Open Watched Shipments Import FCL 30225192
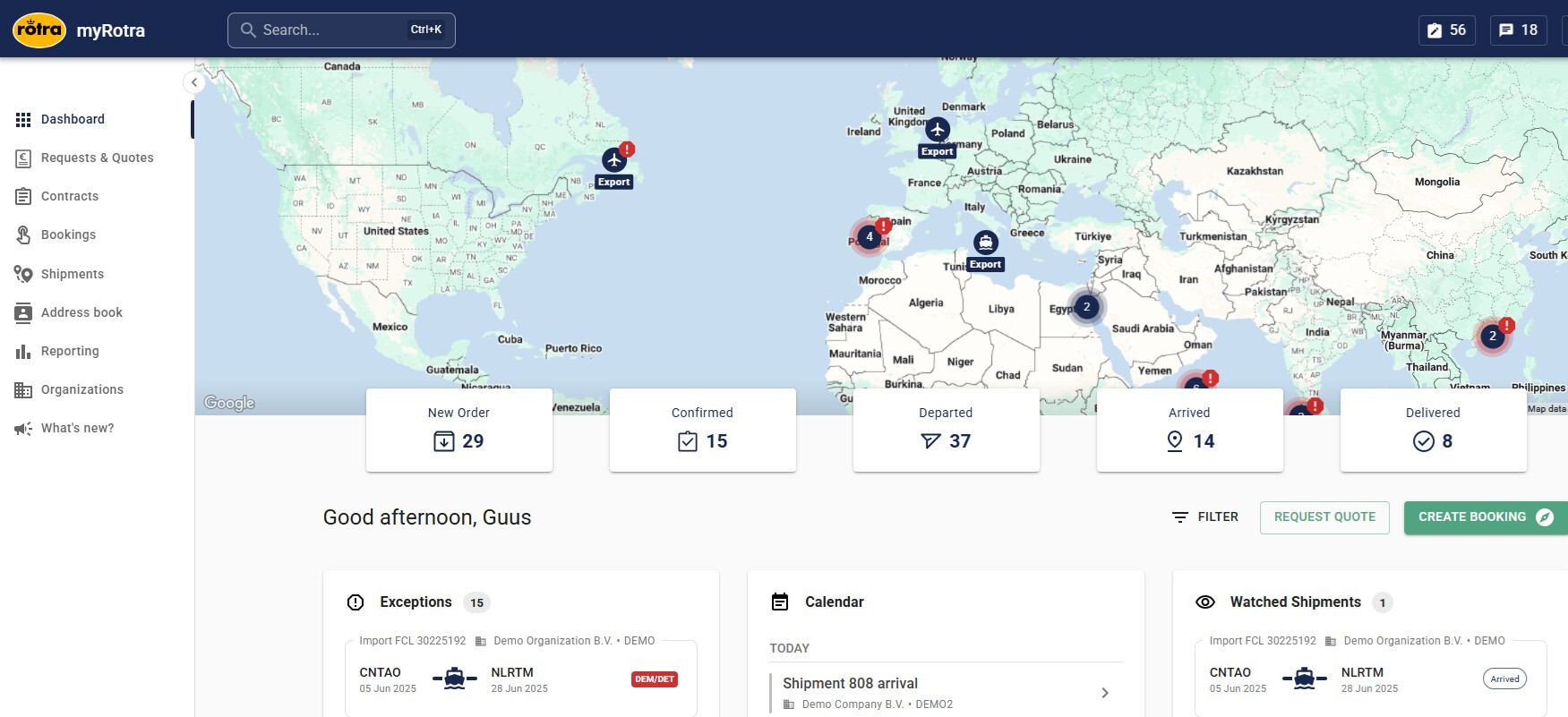1568x717 pixels. pos(1371,679)
